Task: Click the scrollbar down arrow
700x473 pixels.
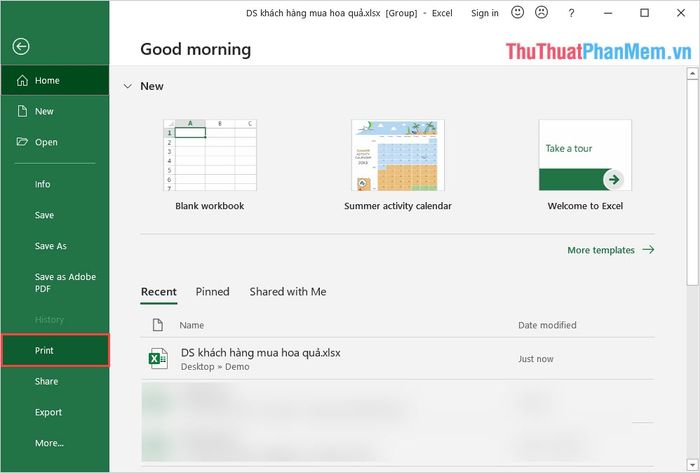Action: (692, 464)
